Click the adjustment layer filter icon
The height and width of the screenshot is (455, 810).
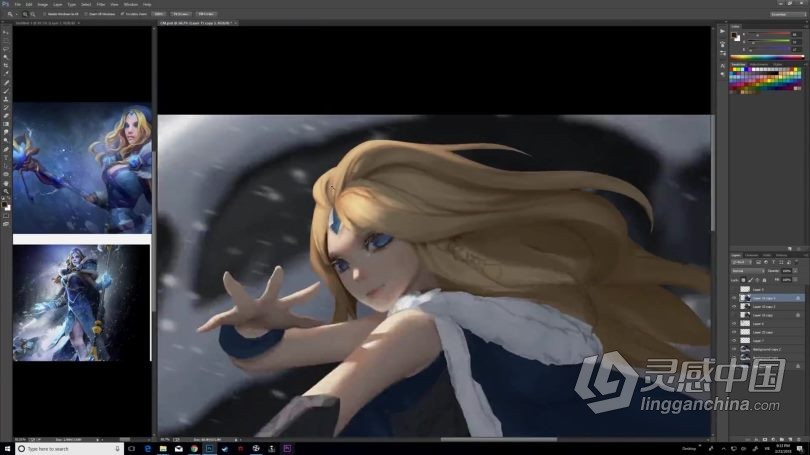pyautogui.click(x=766, y=262)
